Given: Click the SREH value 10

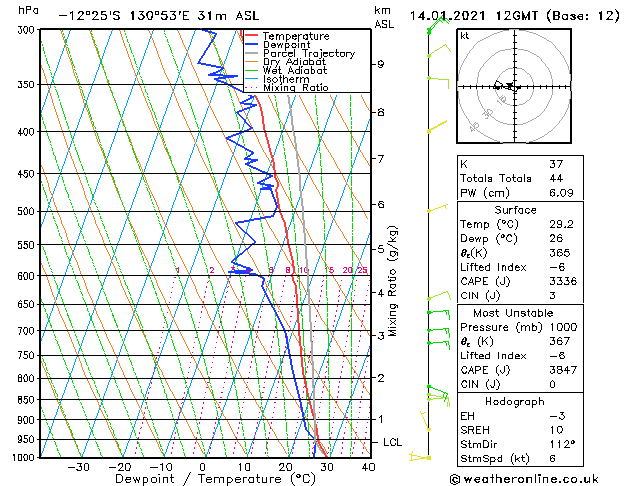Looking at the screenshot, I should coord(556,430).
